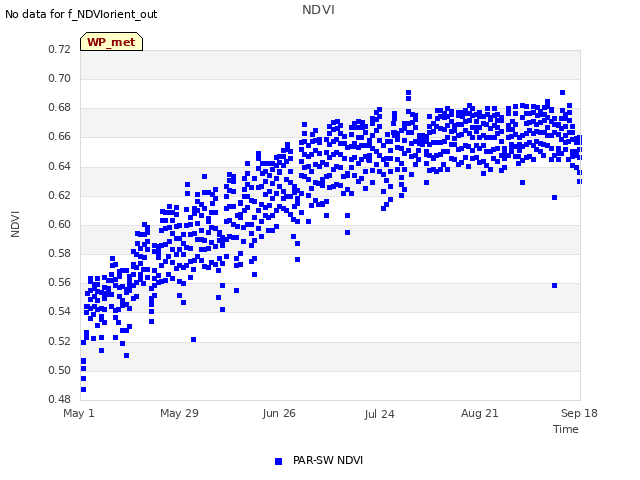Click the 0.48 y-axis value
640x480 pixels.
click(60, 399)
